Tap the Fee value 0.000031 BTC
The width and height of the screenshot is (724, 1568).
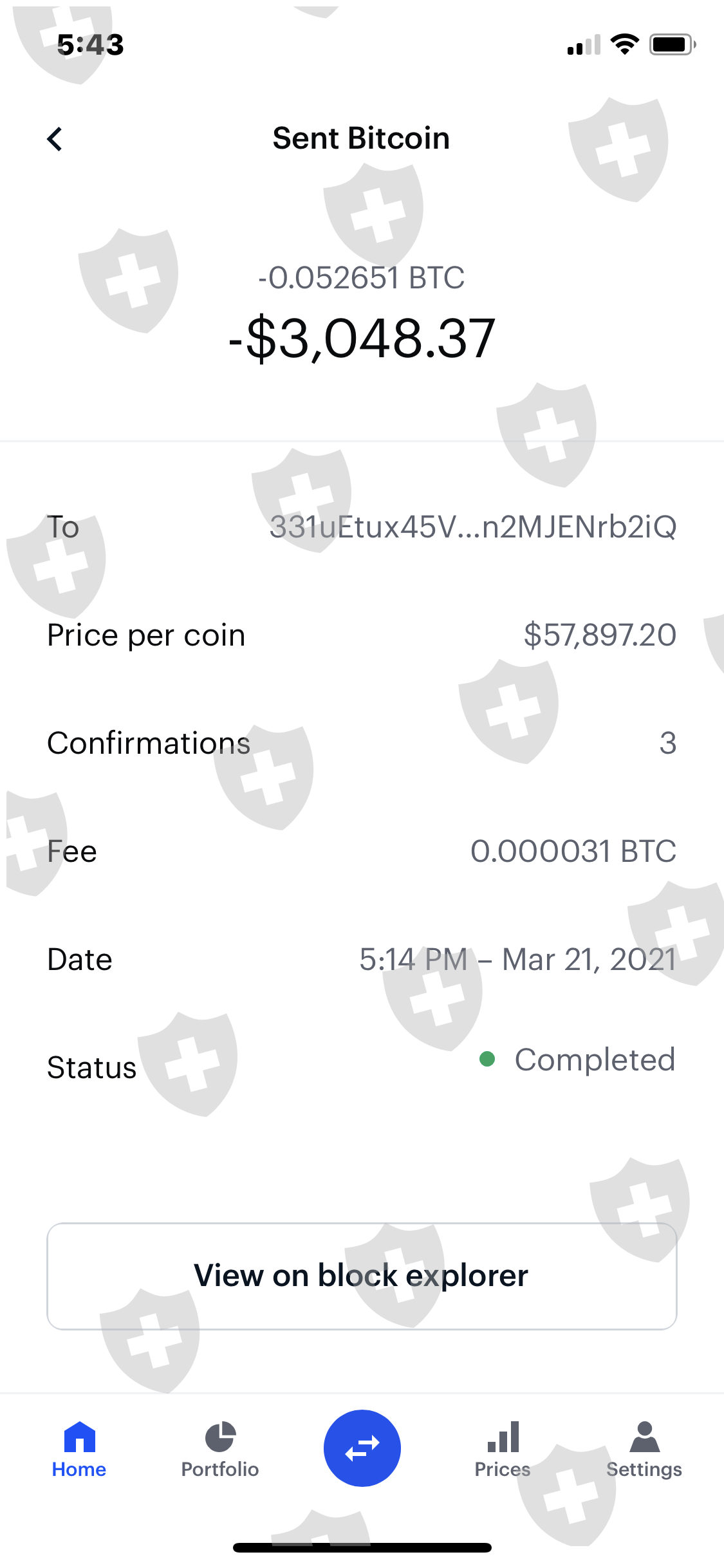tap(573, 852)
